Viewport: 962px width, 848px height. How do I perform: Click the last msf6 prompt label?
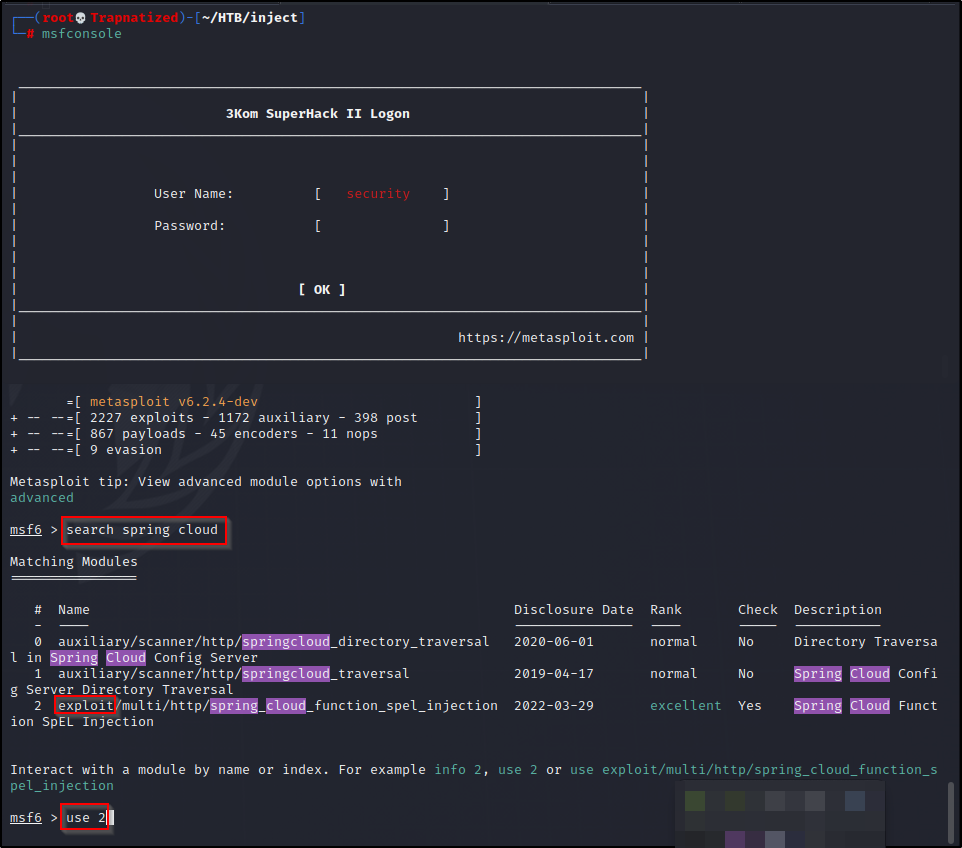26,818
